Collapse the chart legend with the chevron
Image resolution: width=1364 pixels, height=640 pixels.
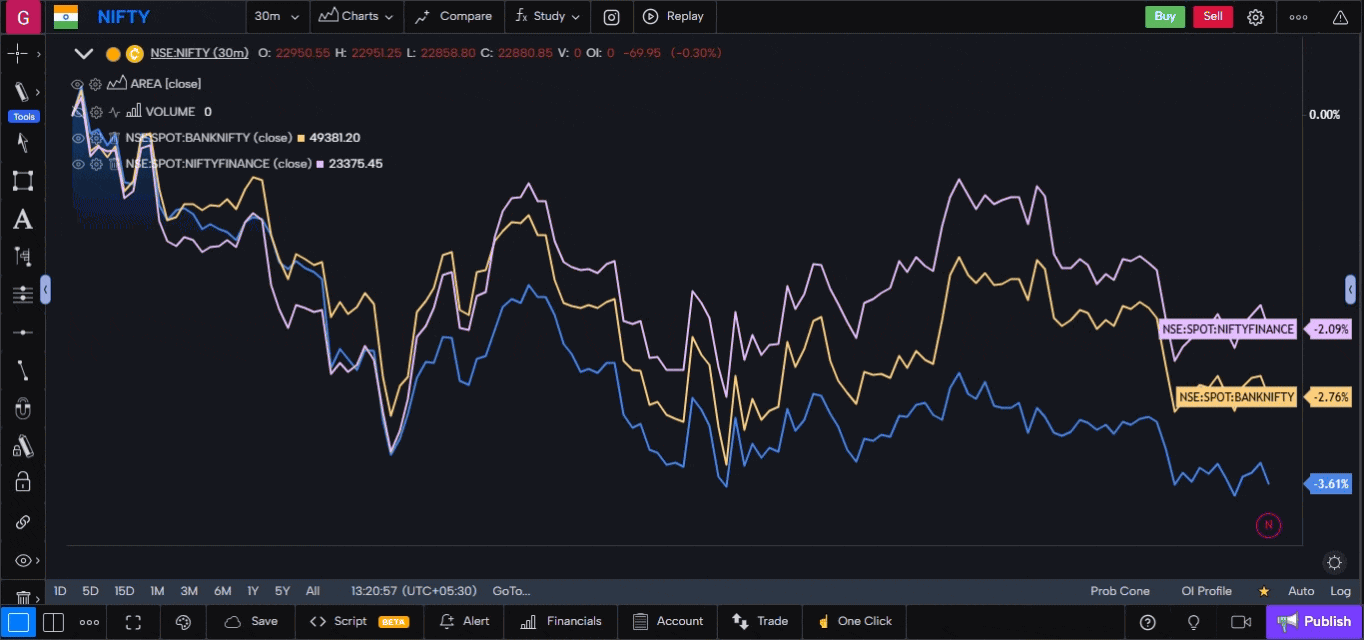(x=83, y=53)
